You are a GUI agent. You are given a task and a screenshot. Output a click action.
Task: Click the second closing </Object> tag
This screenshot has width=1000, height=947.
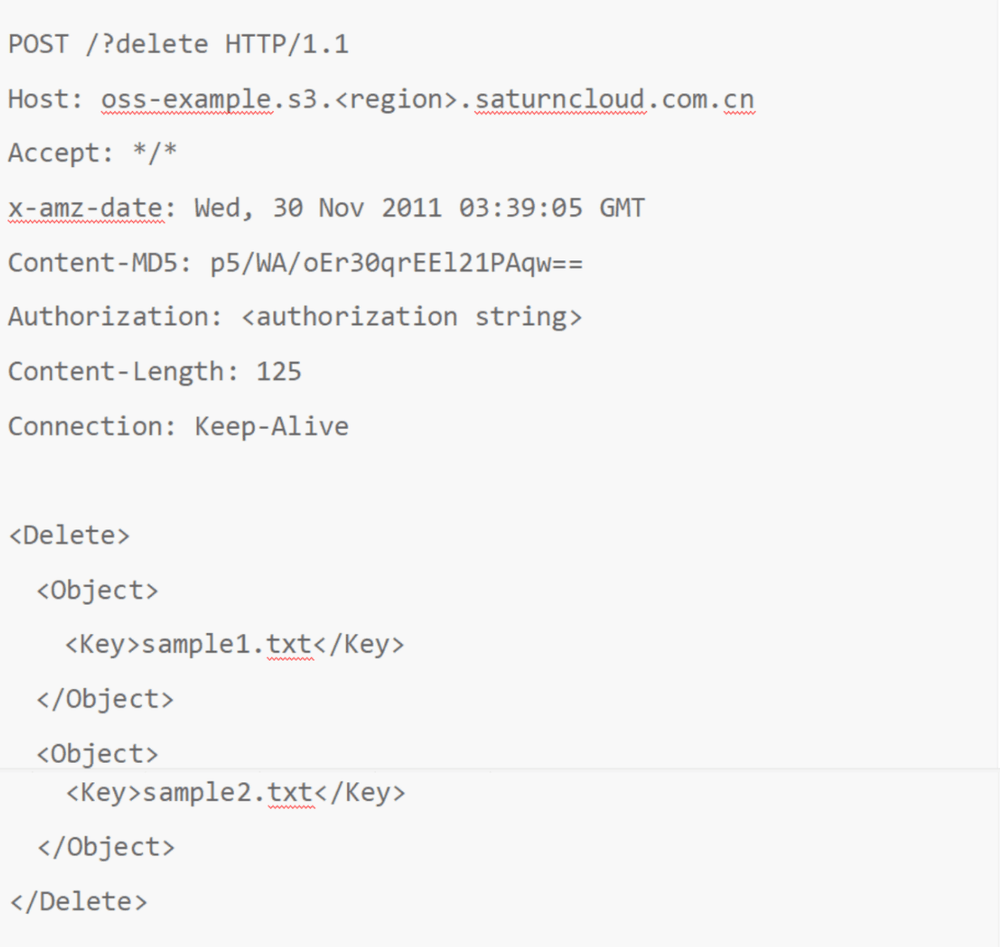106,848
